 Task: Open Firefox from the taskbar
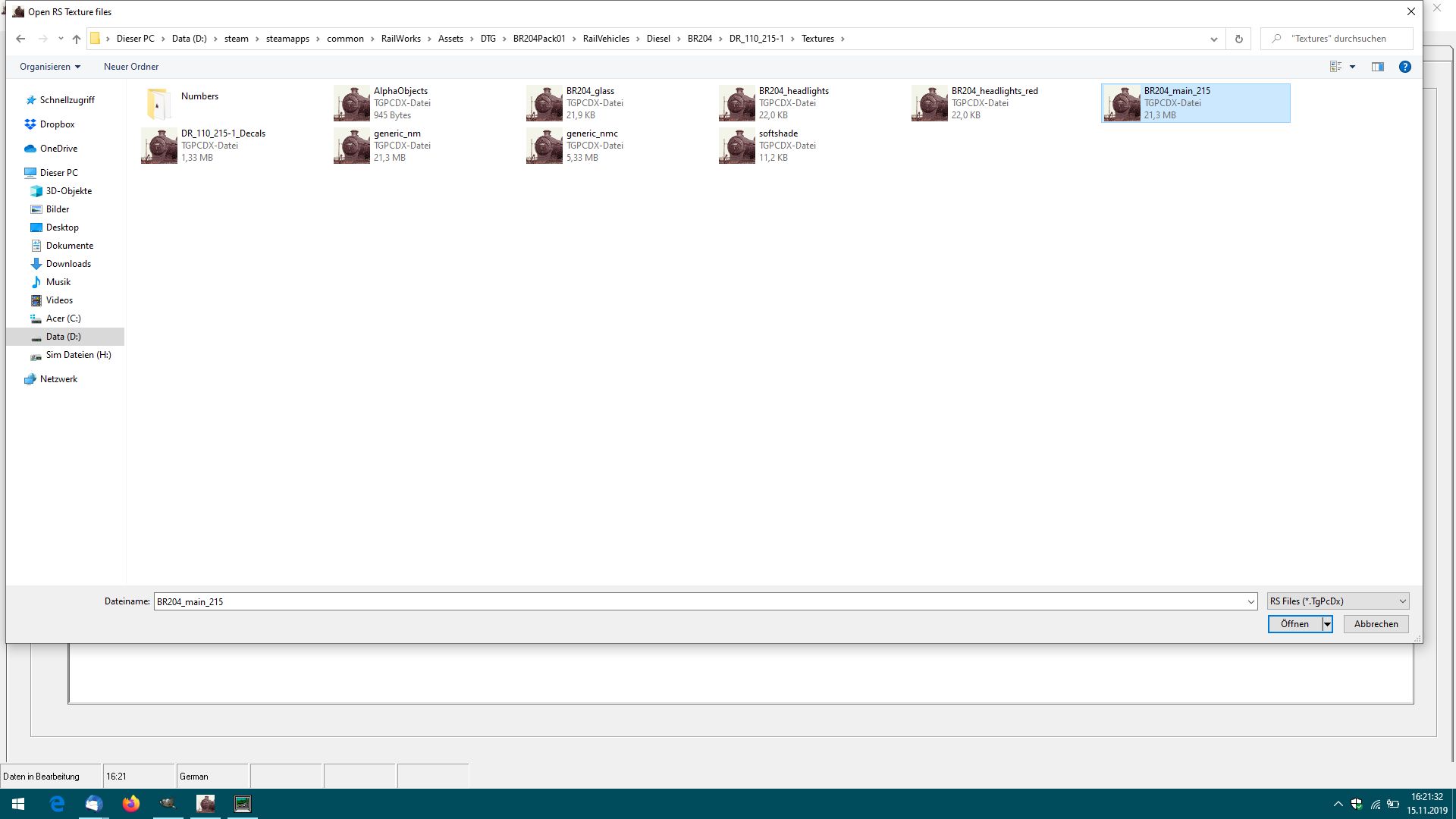coord(131,803)
